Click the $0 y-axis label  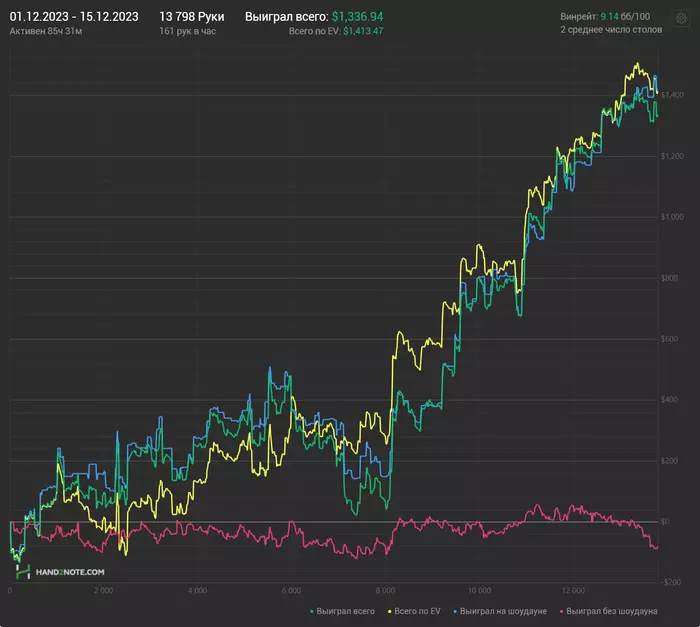(665, 522)
